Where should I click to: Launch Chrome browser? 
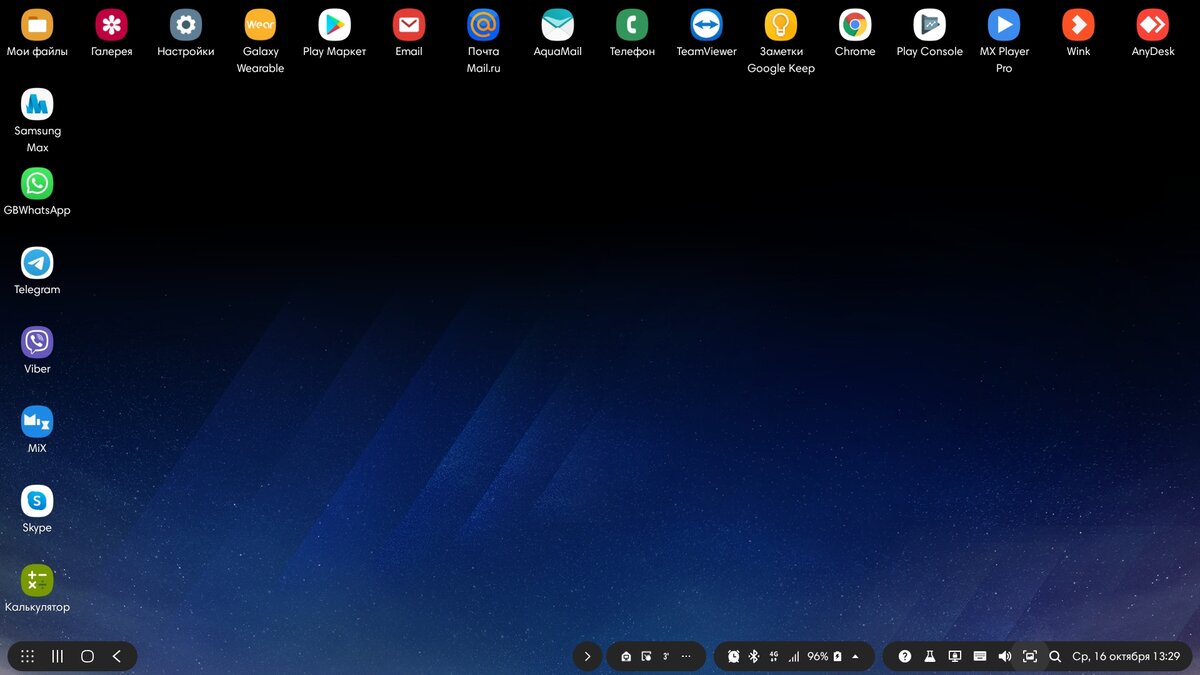point(855,33)
